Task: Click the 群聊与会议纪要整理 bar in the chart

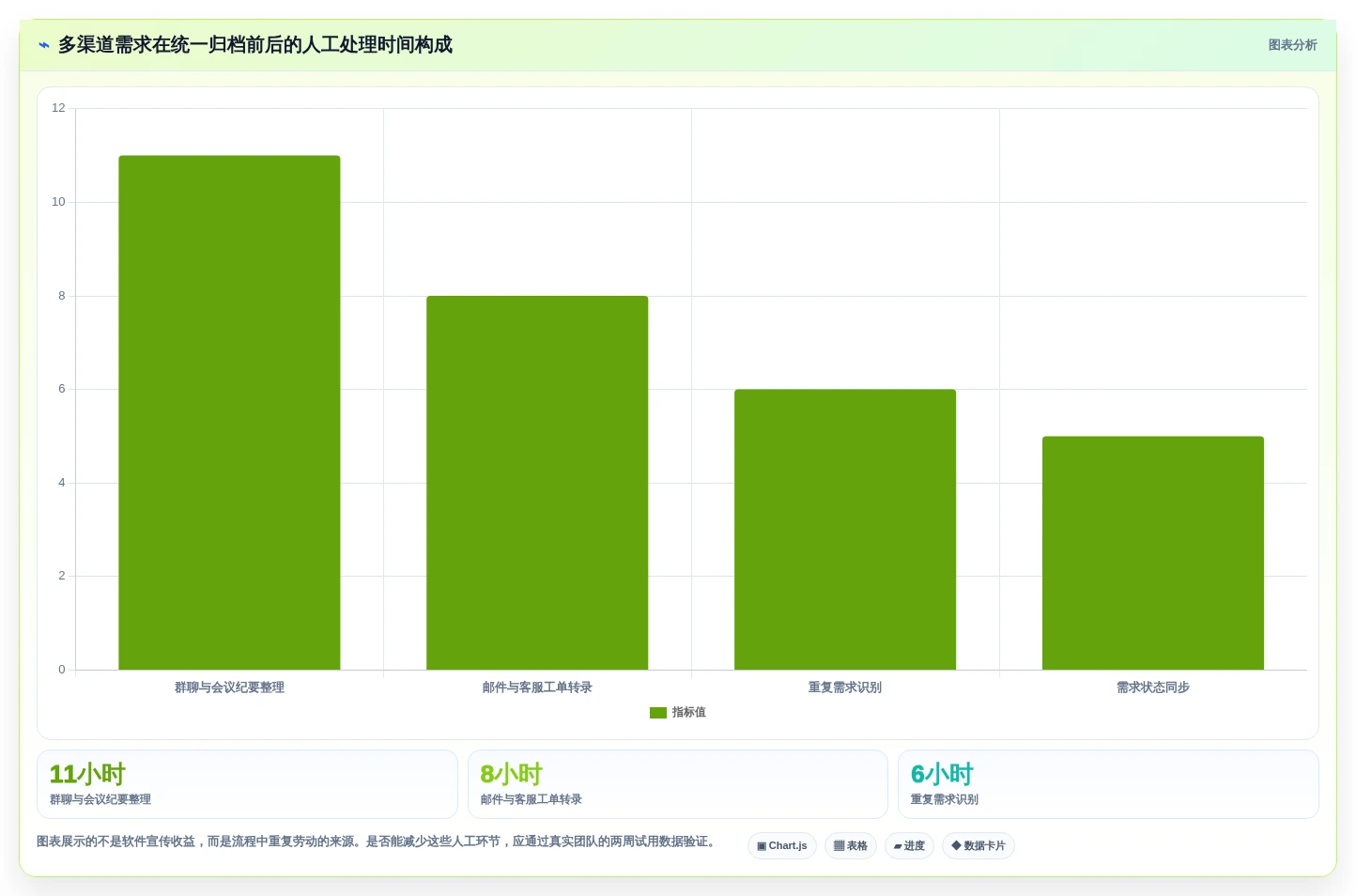Action: tap(229, 412)
